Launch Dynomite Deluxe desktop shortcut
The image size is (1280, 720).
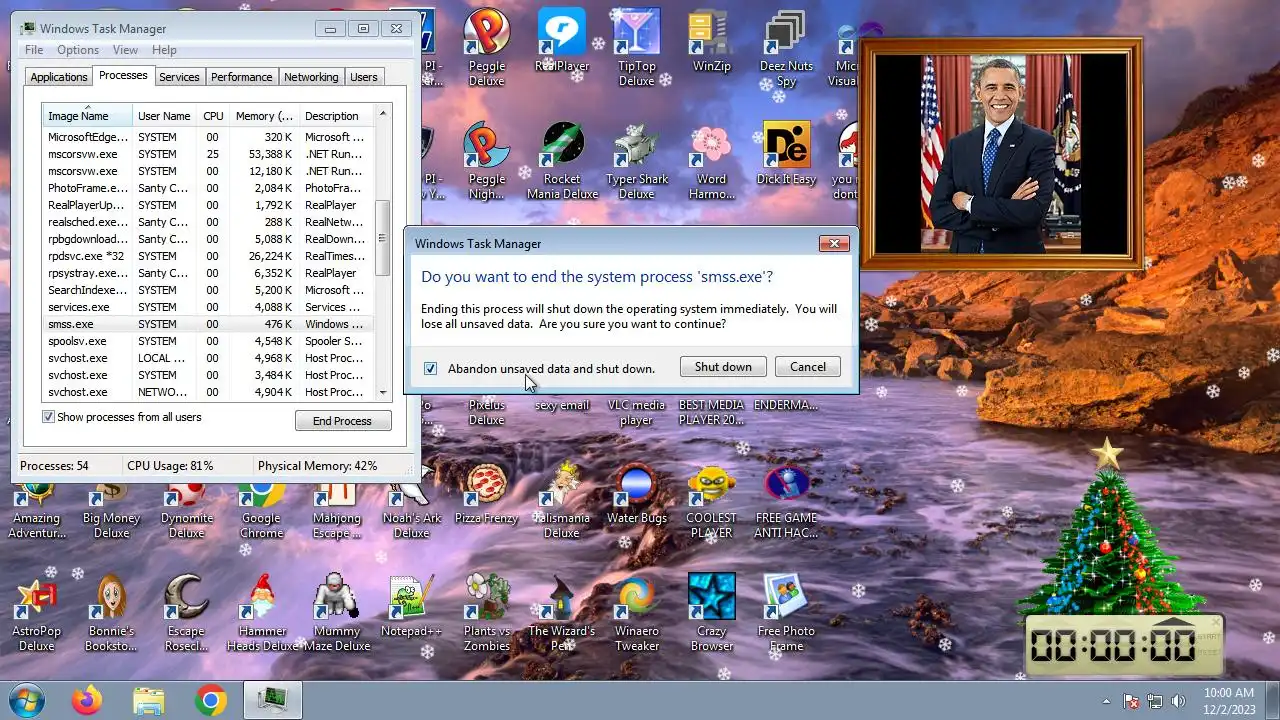coord(187,505)
